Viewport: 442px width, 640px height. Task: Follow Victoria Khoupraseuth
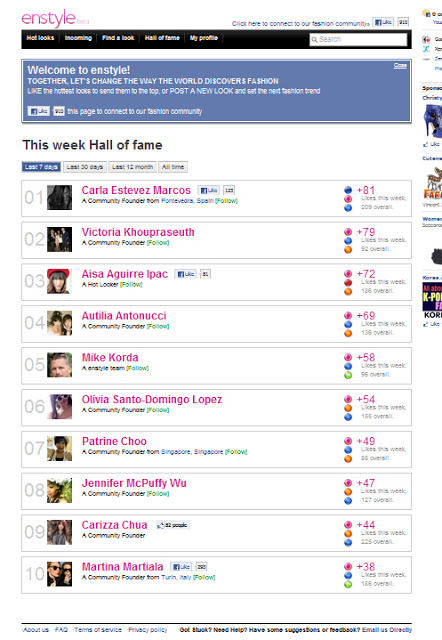tap(158, 243)
